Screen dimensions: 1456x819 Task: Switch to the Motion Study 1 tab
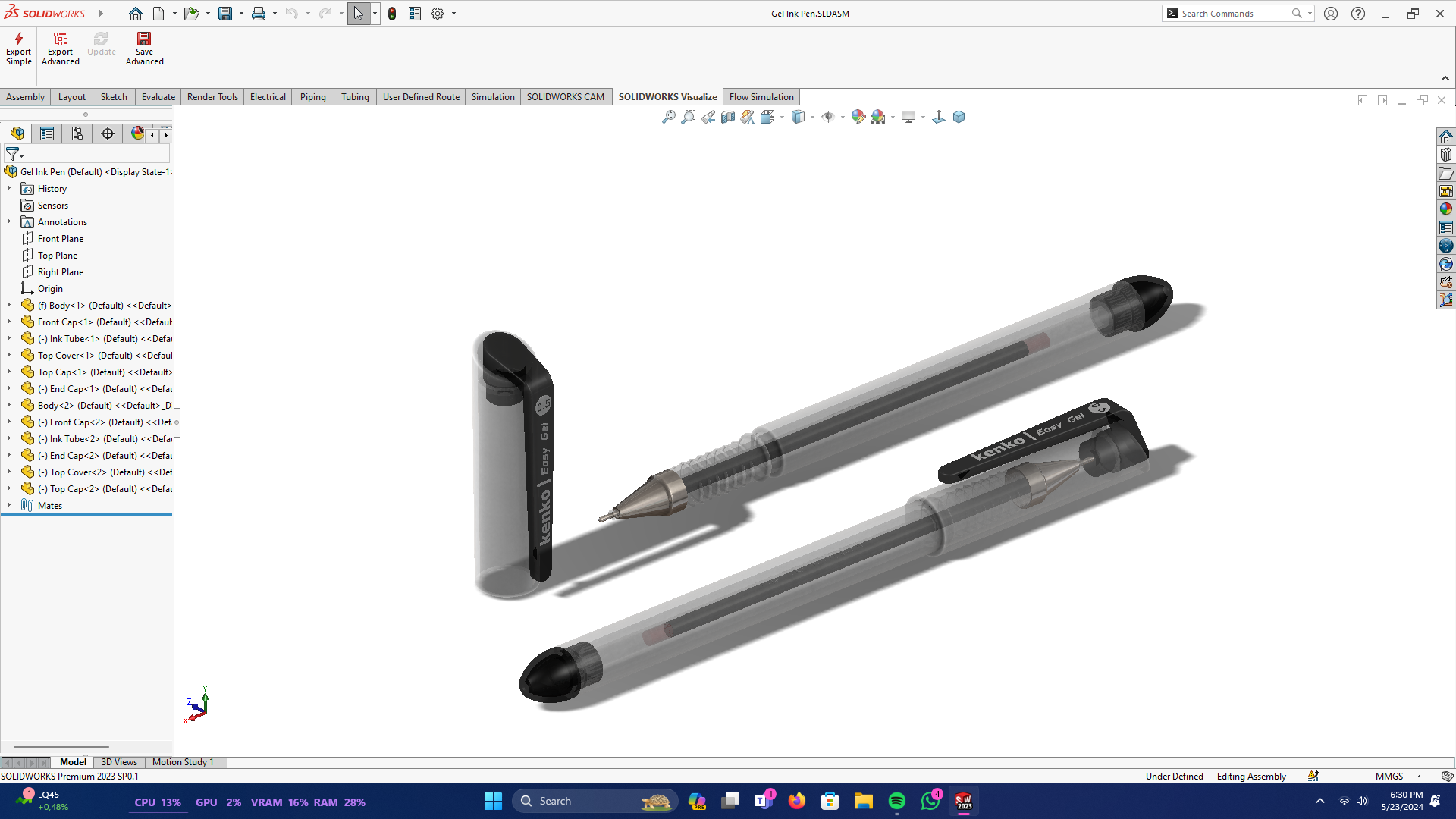(183, 762)
